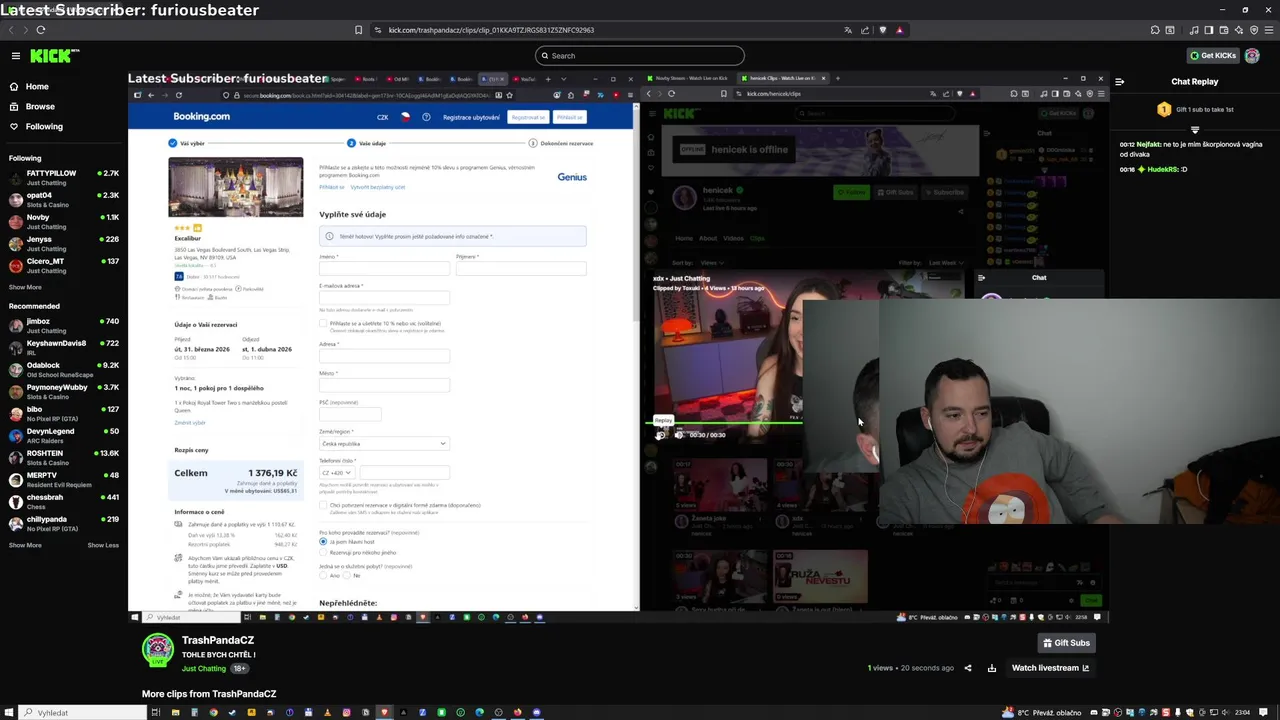Click the play button of the xdx replay clip
1280x720 pixels.
pyautogui.click(x=660, y=435)
